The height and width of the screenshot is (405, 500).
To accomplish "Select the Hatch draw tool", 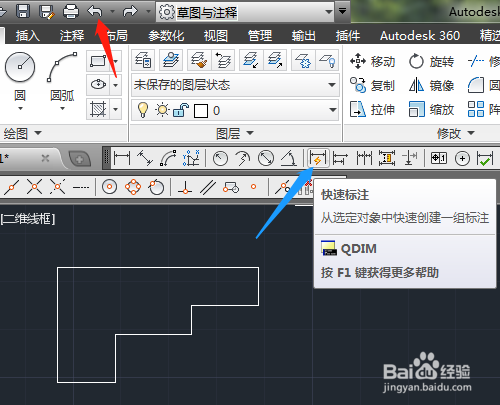I will 99,109.
